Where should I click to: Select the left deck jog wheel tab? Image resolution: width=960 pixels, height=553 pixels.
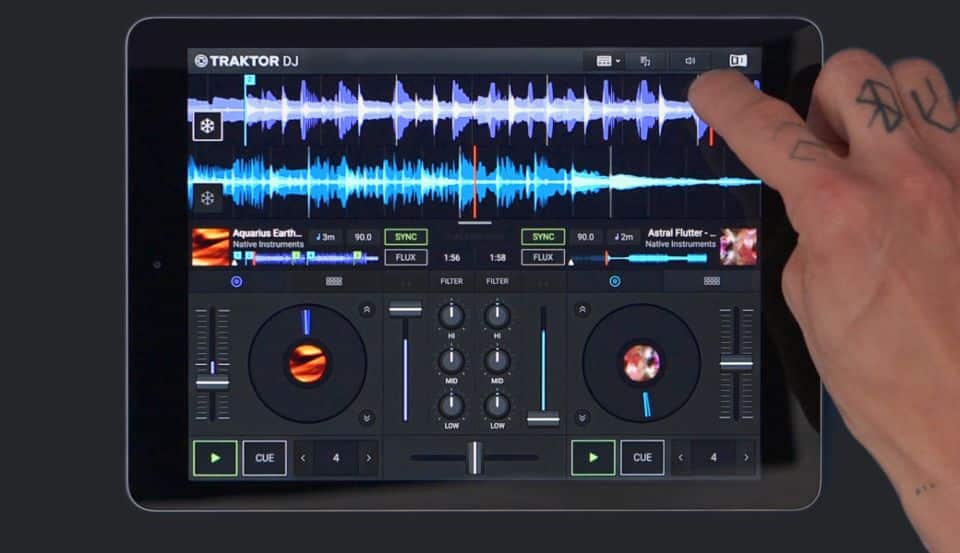(236, 281)
